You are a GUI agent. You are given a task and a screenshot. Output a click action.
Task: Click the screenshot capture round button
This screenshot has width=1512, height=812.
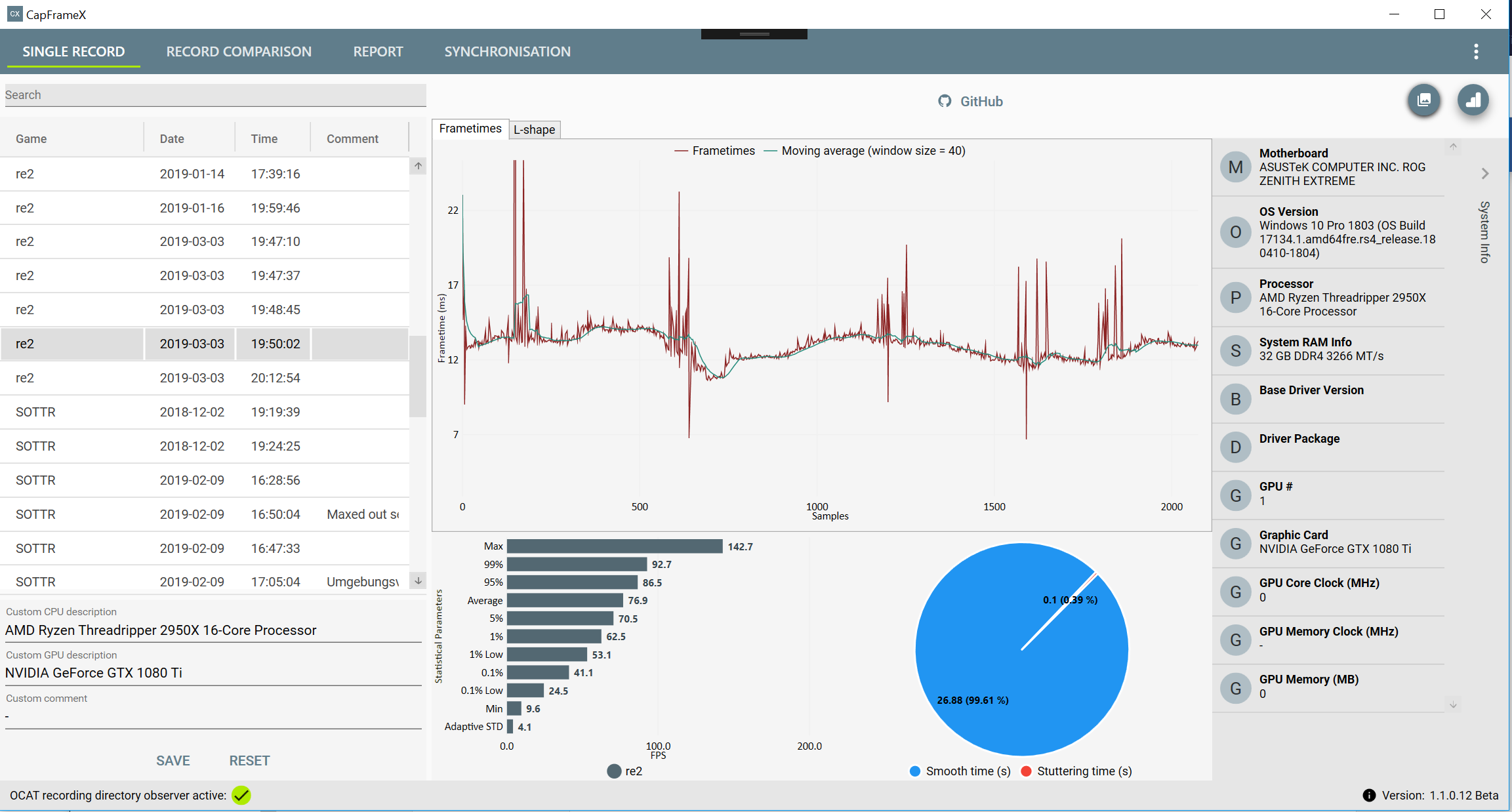point(1424,100)
